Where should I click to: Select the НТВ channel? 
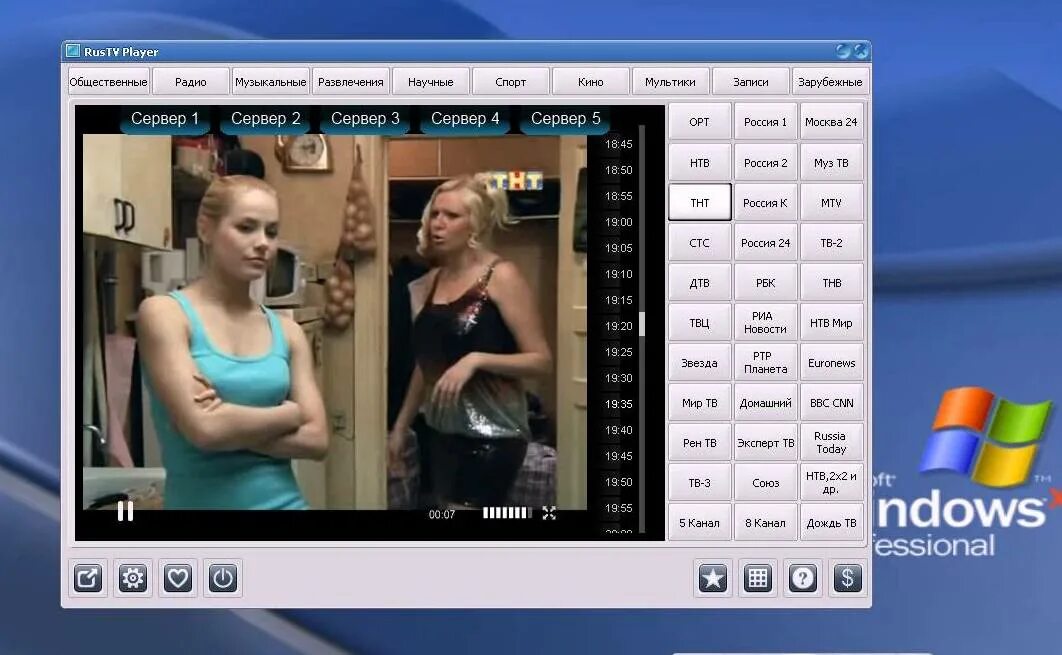pos(700,163)
